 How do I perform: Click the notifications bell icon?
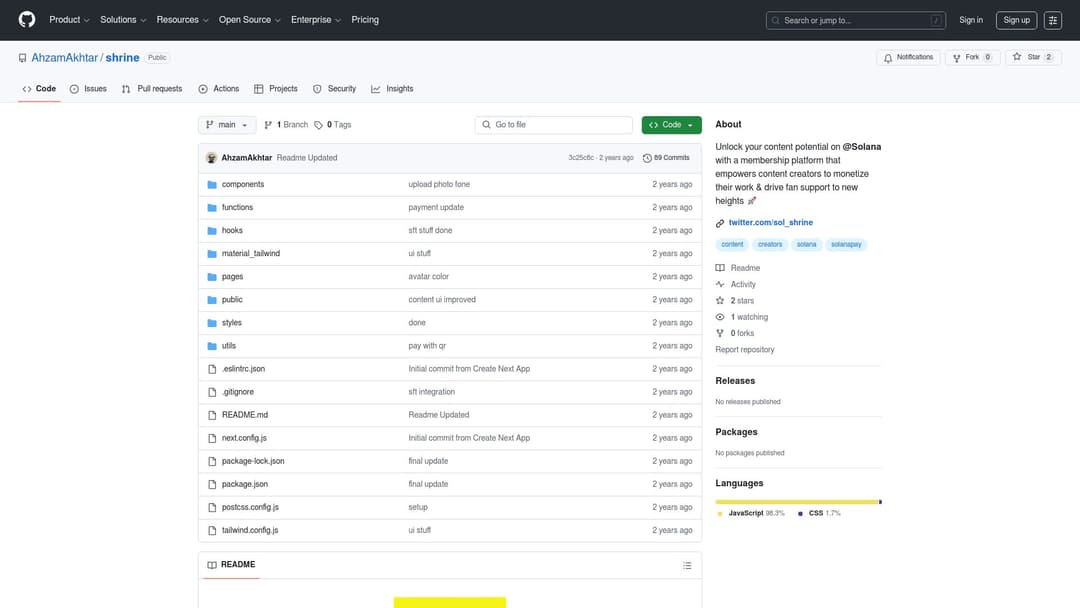[x=888, y=58]
